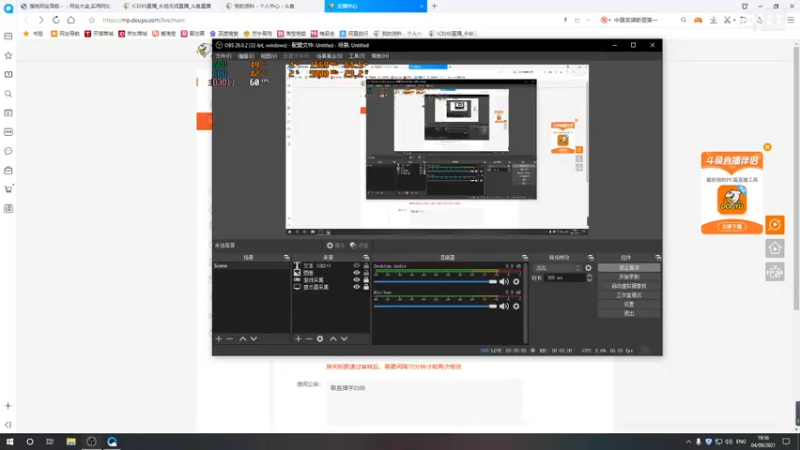800x450 pixels.
Task: Remove the selected scene with the minus icon
Action: click(230, 339)
